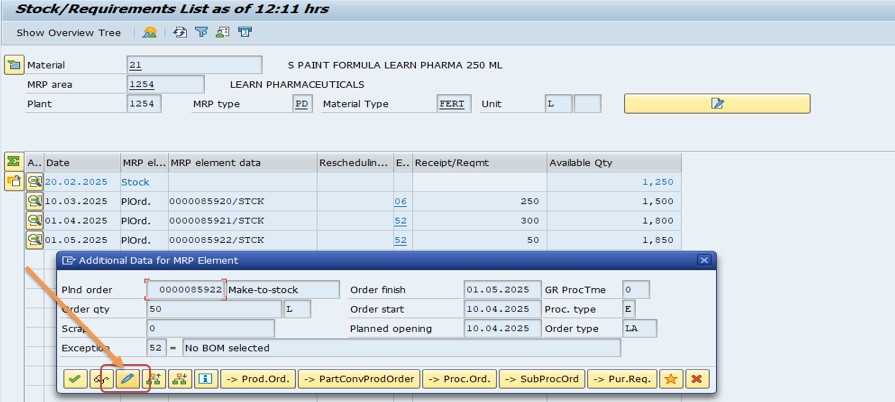Click the -> PartConvProdOrder button
895x402 pixels.
tap(359, 379)
